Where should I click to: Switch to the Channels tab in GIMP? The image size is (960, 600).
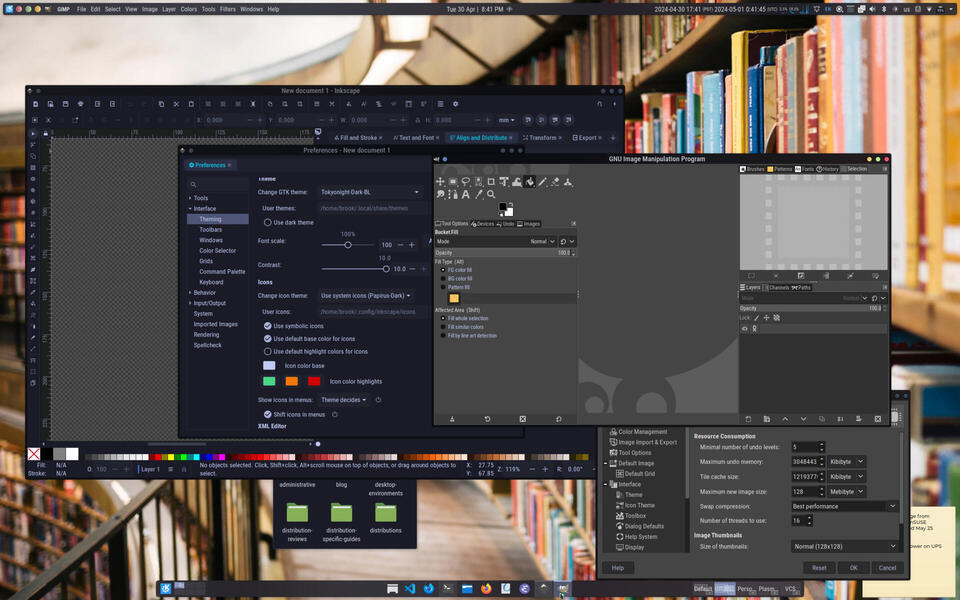[x=776, y=287]
